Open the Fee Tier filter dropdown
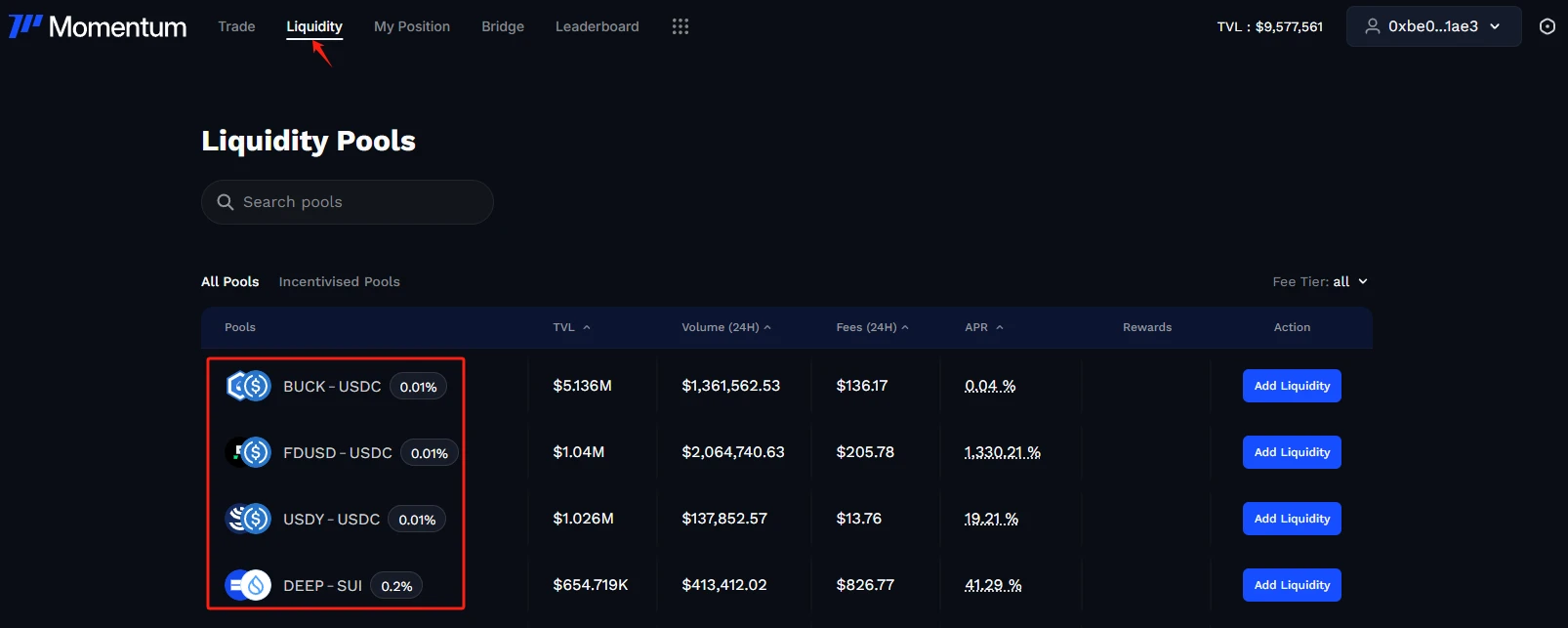This screenshot has height=628, width=1568. pyautogui.click(x=1320, y=281)
